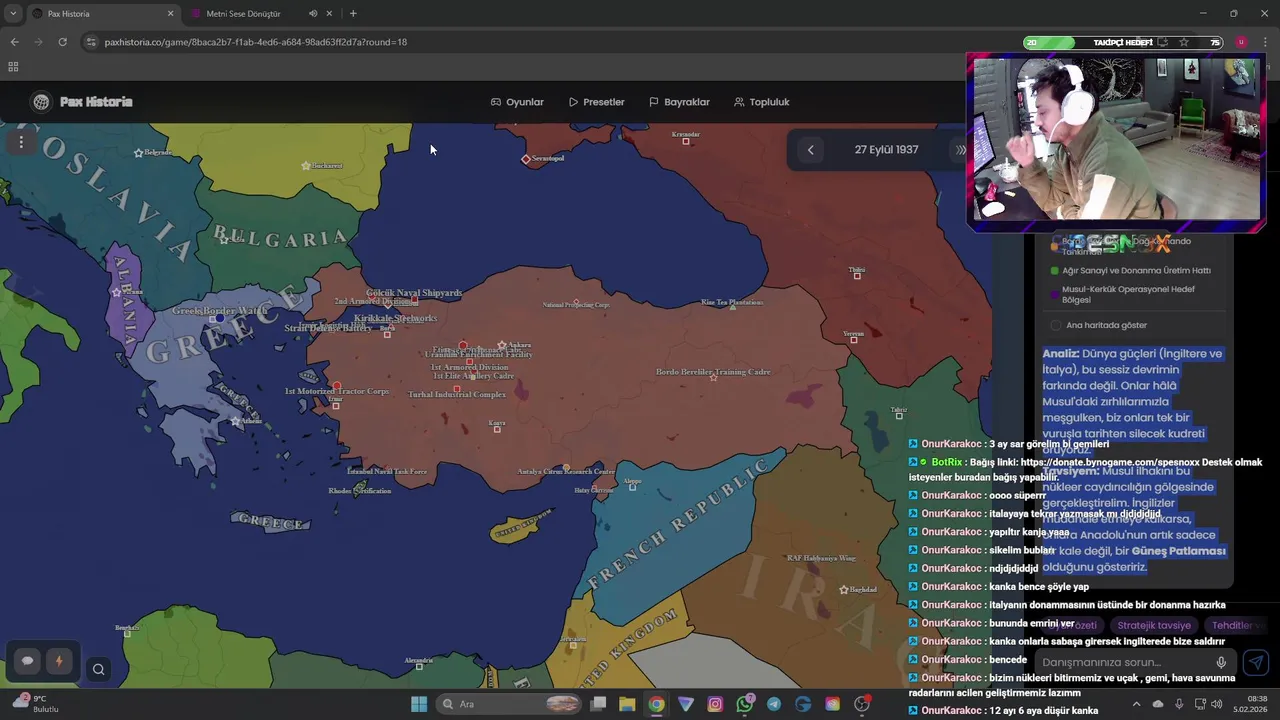Click RAF Habbaniya Wing marker

pyautogui.click(x=821, y=558)
